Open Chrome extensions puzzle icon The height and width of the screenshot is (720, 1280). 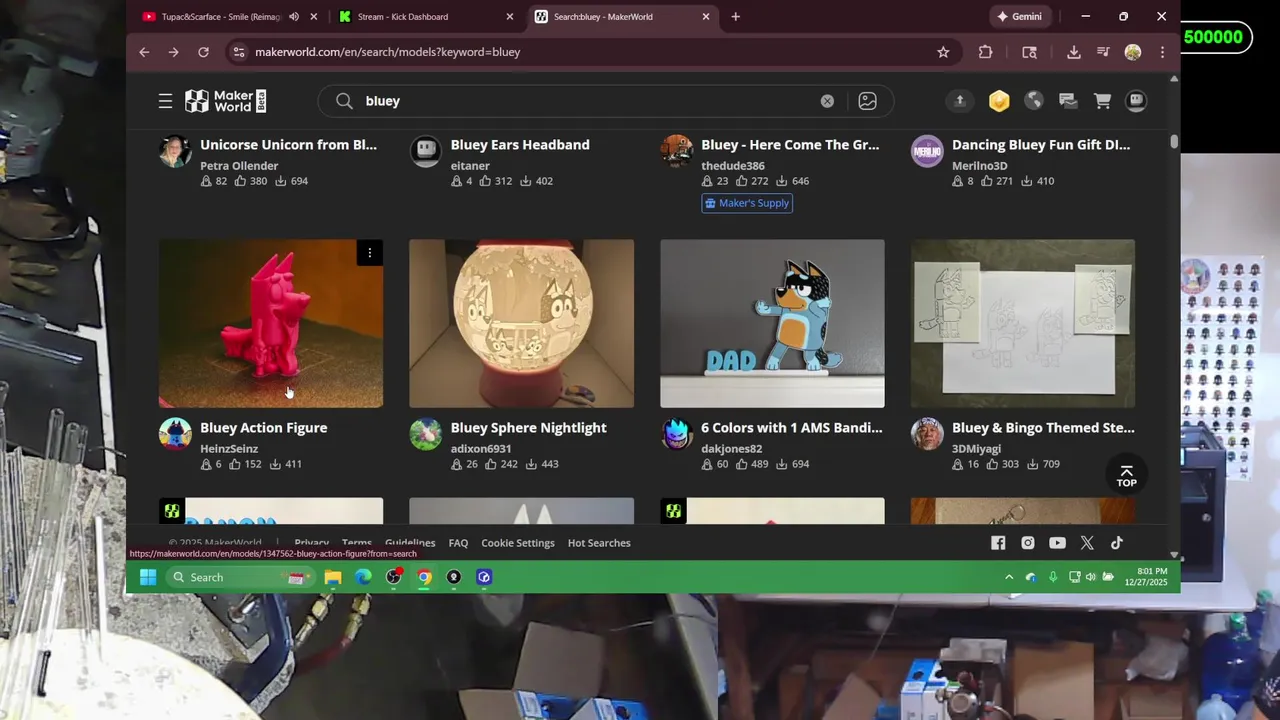coord(985,52)
